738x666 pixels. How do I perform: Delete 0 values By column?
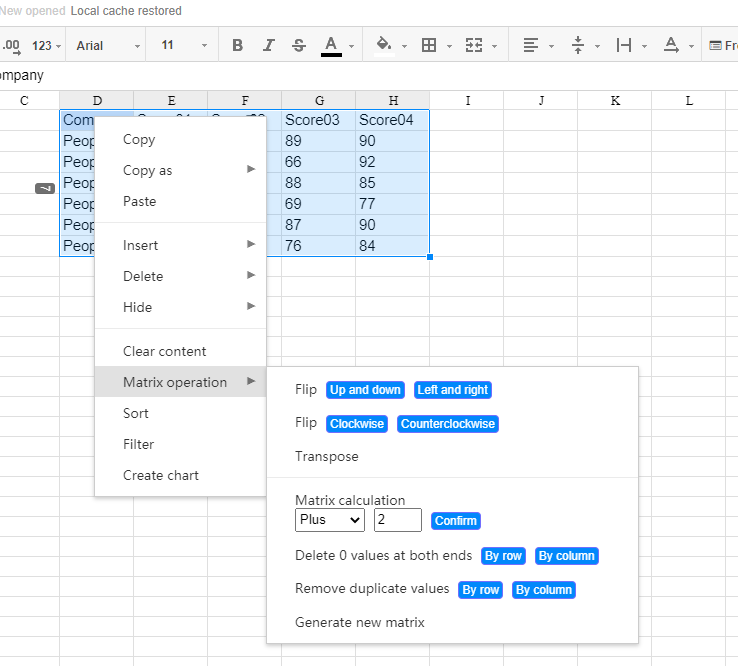coord(567,556)
